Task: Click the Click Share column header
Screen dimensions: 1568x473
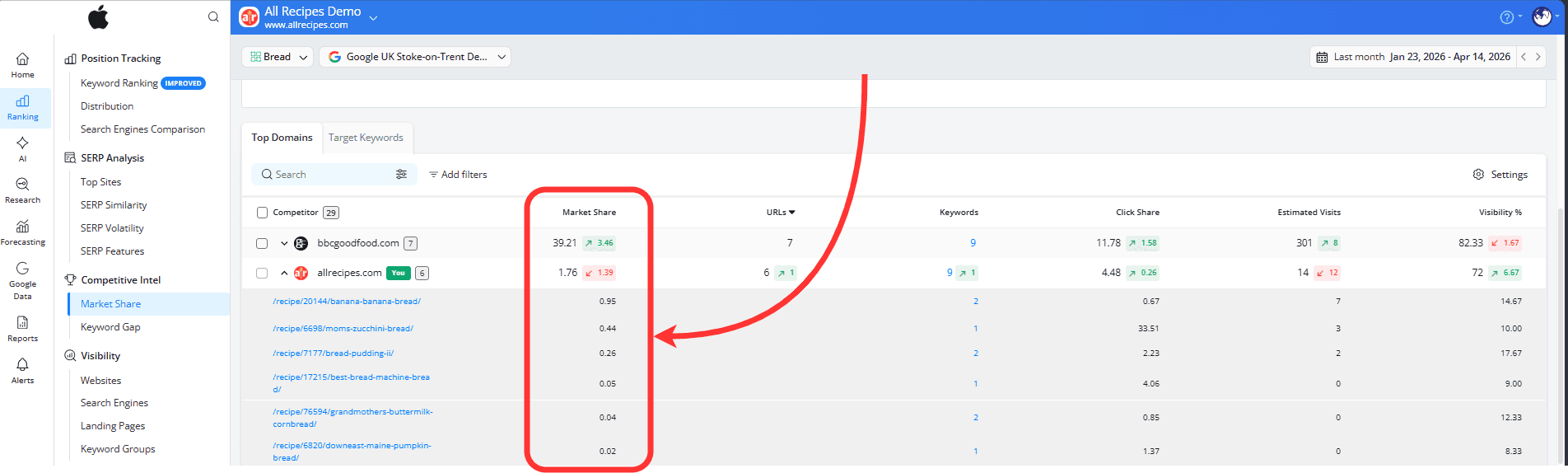Action: coord(1137,213)
